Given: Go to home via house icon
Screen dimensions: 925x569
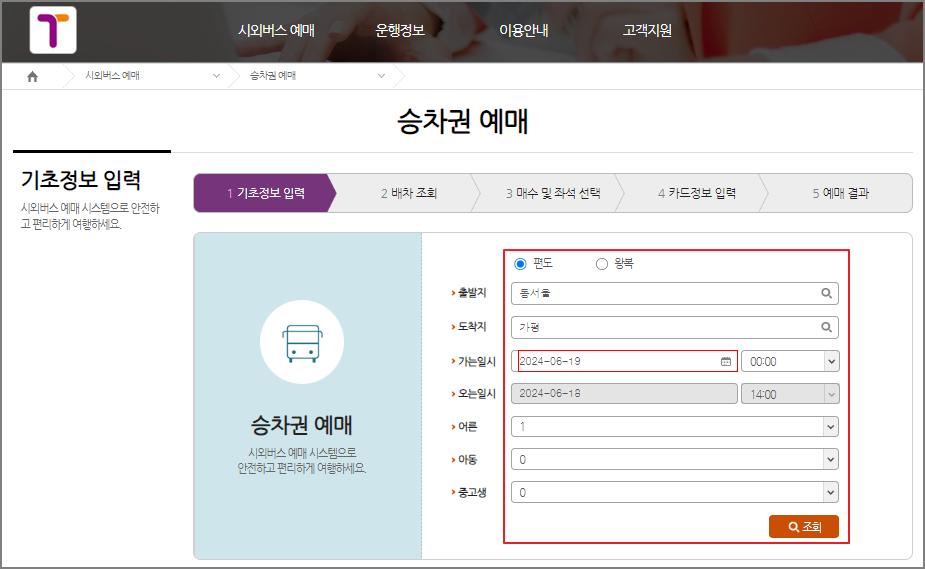Looking at the screenshot, I should click(x=32, y=76).
